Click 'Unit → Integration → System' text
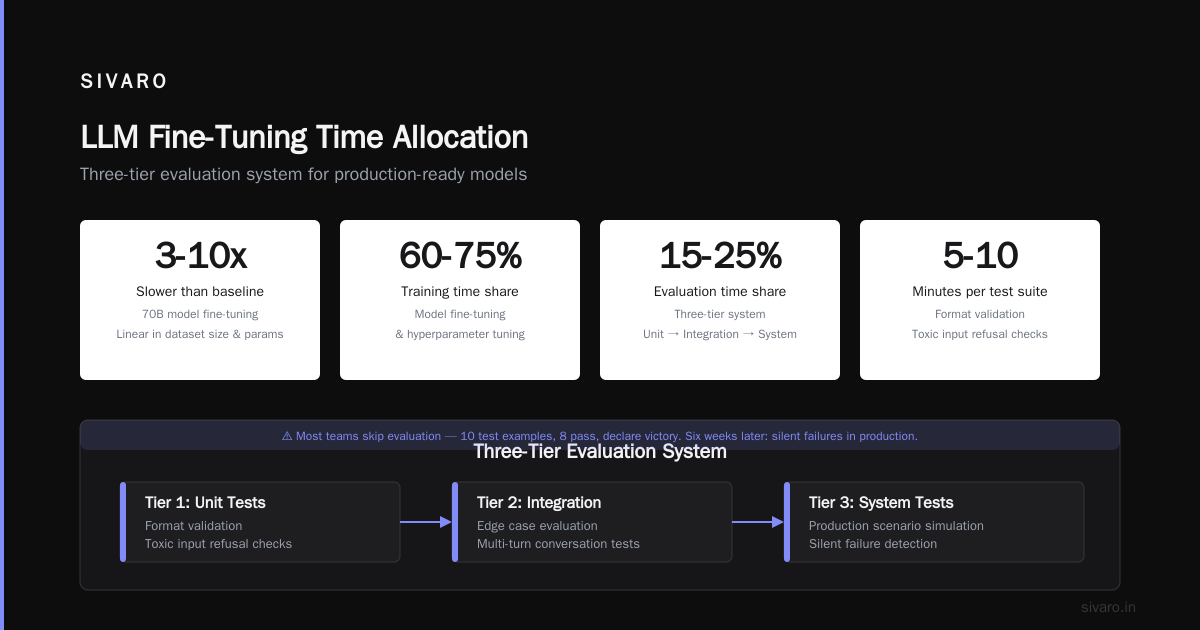This screenshot has width=1200, height=630. [720, 334]
